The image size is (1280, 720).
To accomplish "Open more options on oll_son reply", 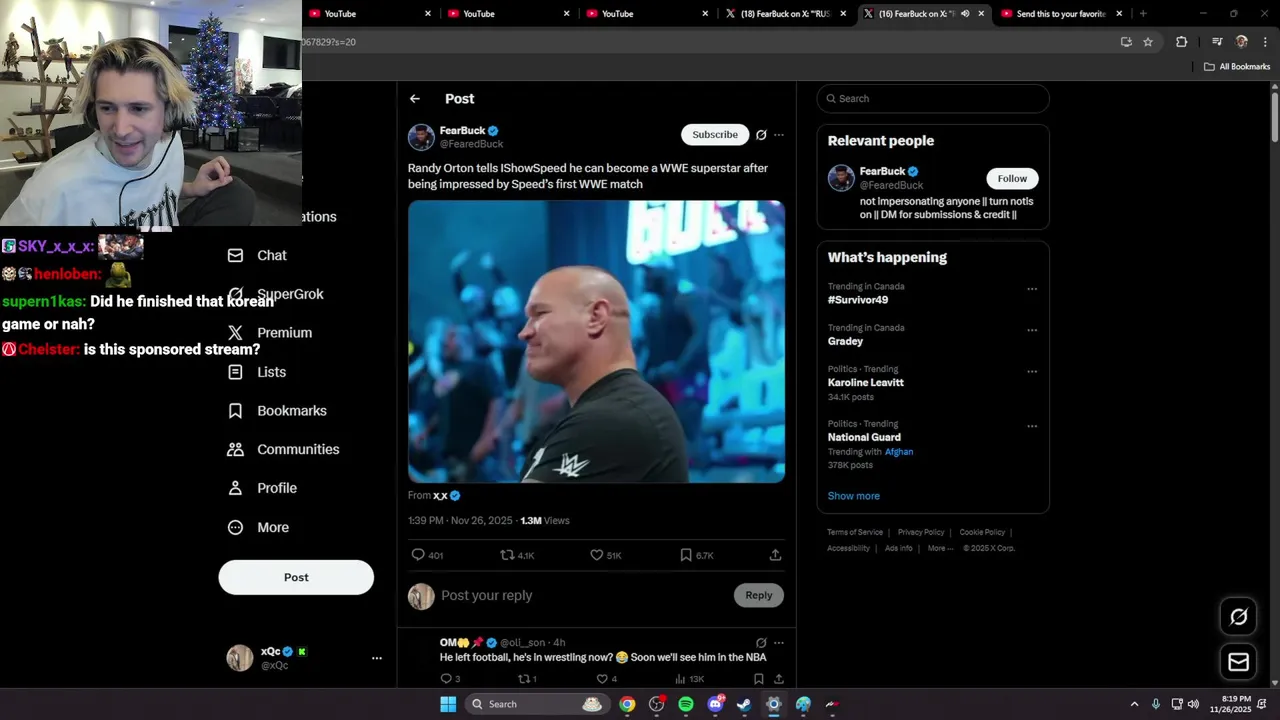I will (779, 643).
